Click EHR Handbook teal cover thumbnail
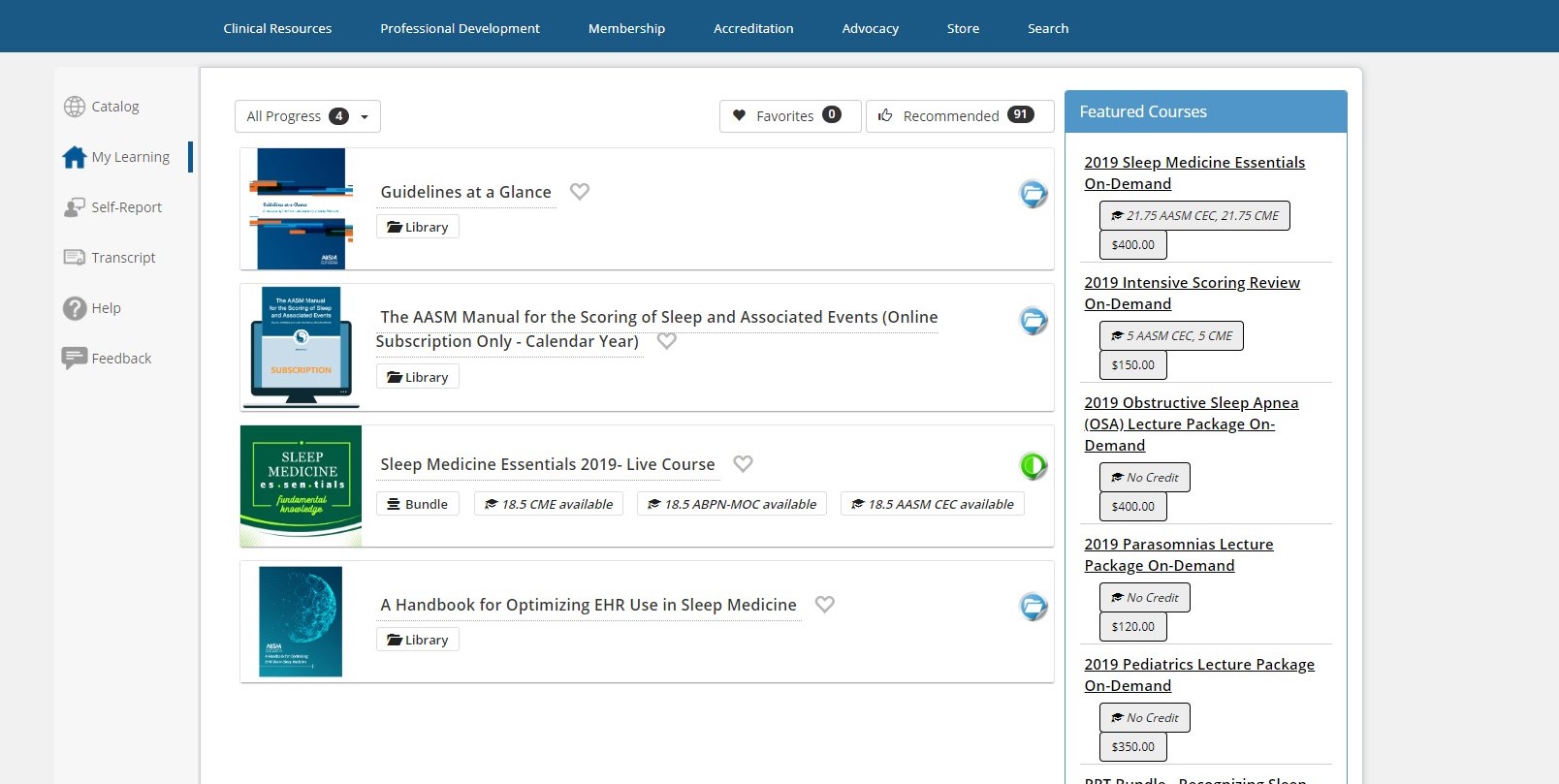The width and height of the screenshot is (1559, 784). [x=301, y=621]
